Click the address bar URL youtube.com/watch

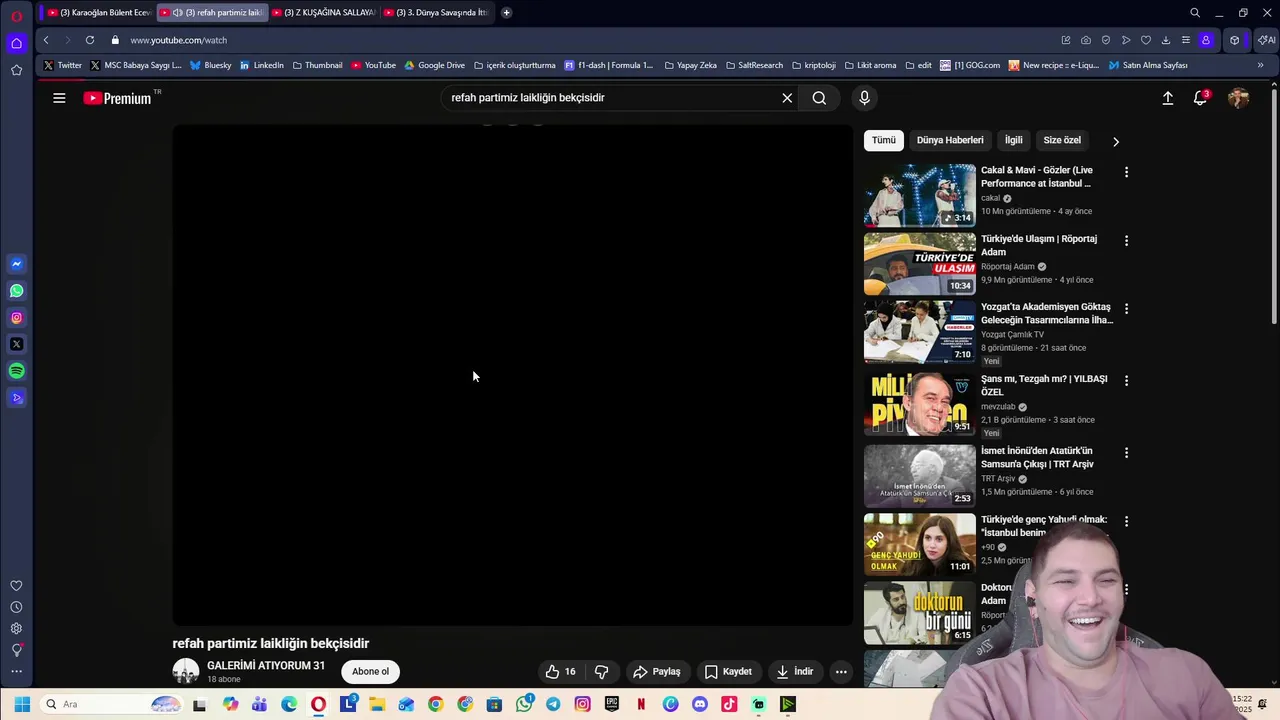click(179, 40)
